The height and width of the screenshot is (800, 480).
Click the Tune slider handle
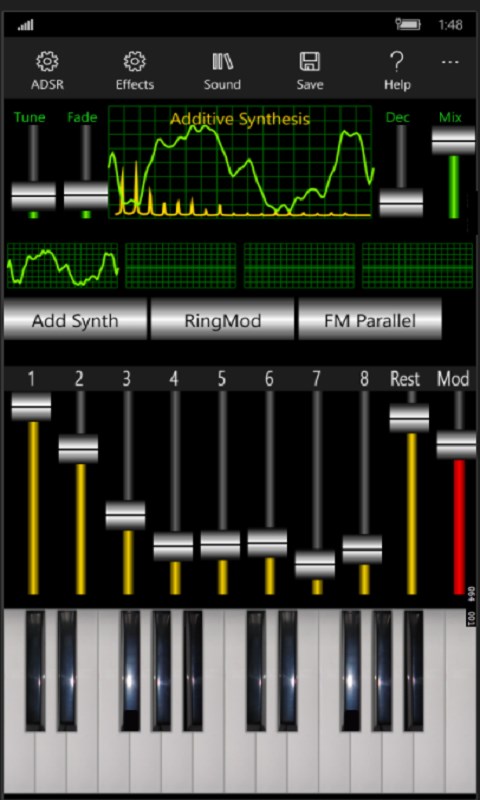[x=34, y=196]
